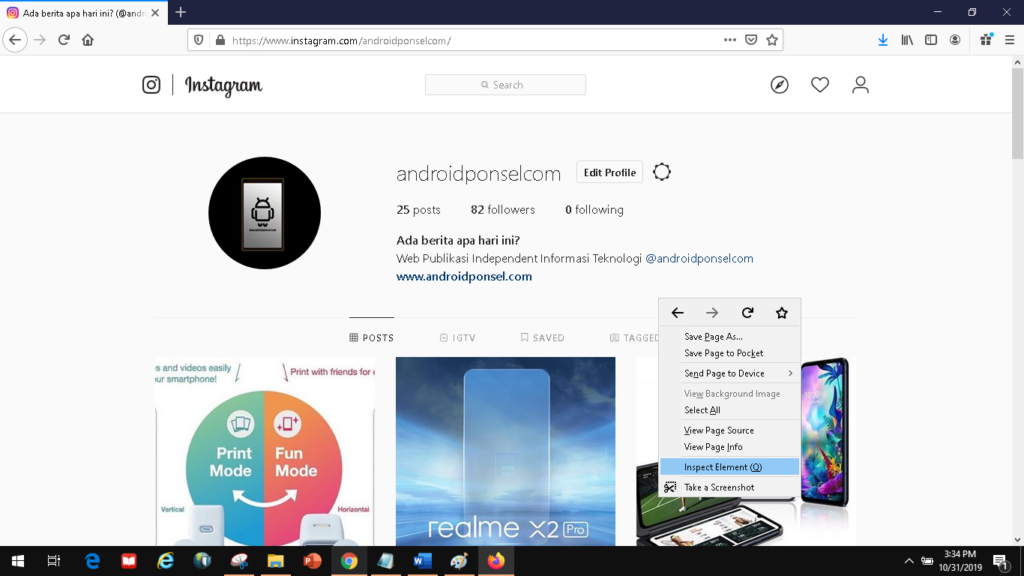Expand Send Page to Device submenu
The width and height of the screenshot is (1024, 576).
729,374
